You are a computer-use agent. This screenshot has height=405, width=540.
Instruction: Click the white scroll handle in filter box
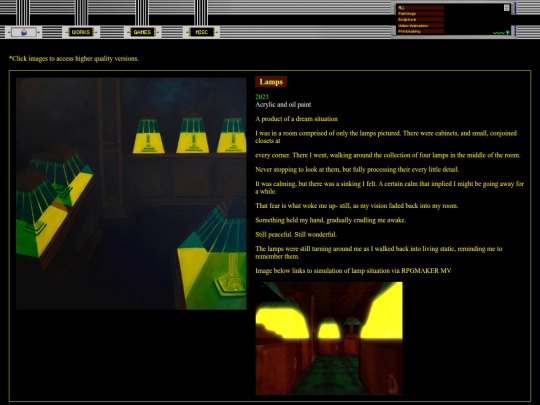coord(507,8)
